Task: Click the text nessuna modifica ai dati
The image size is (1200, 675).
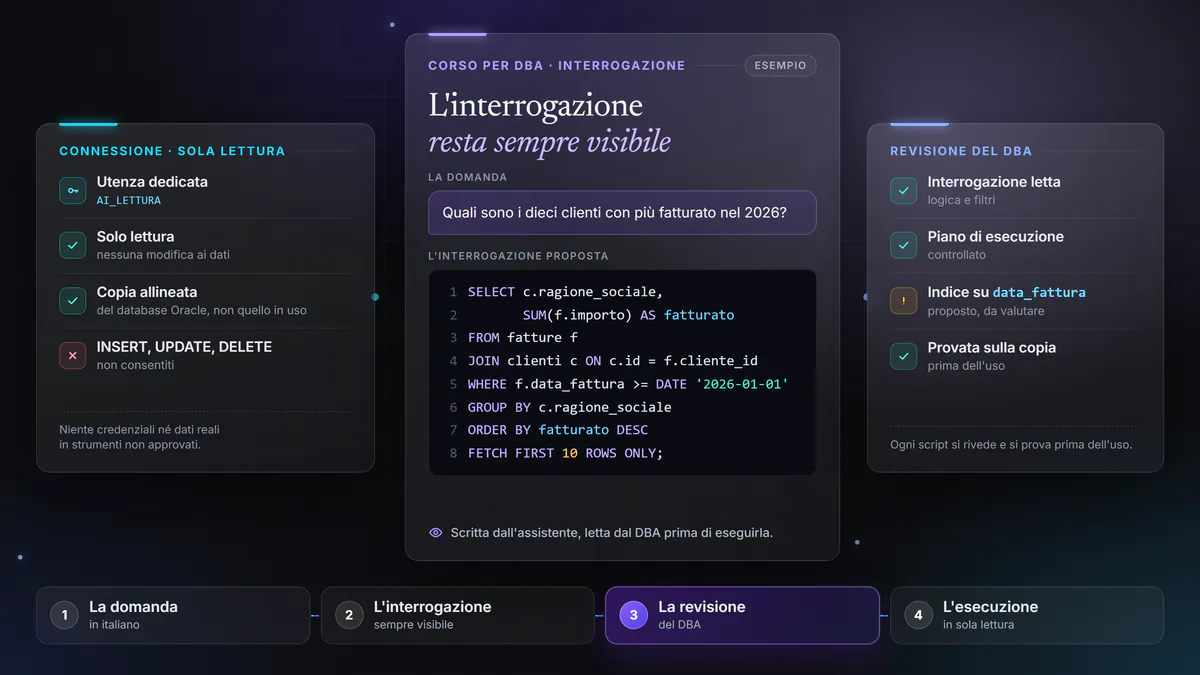Action: [x=163, y=255]
